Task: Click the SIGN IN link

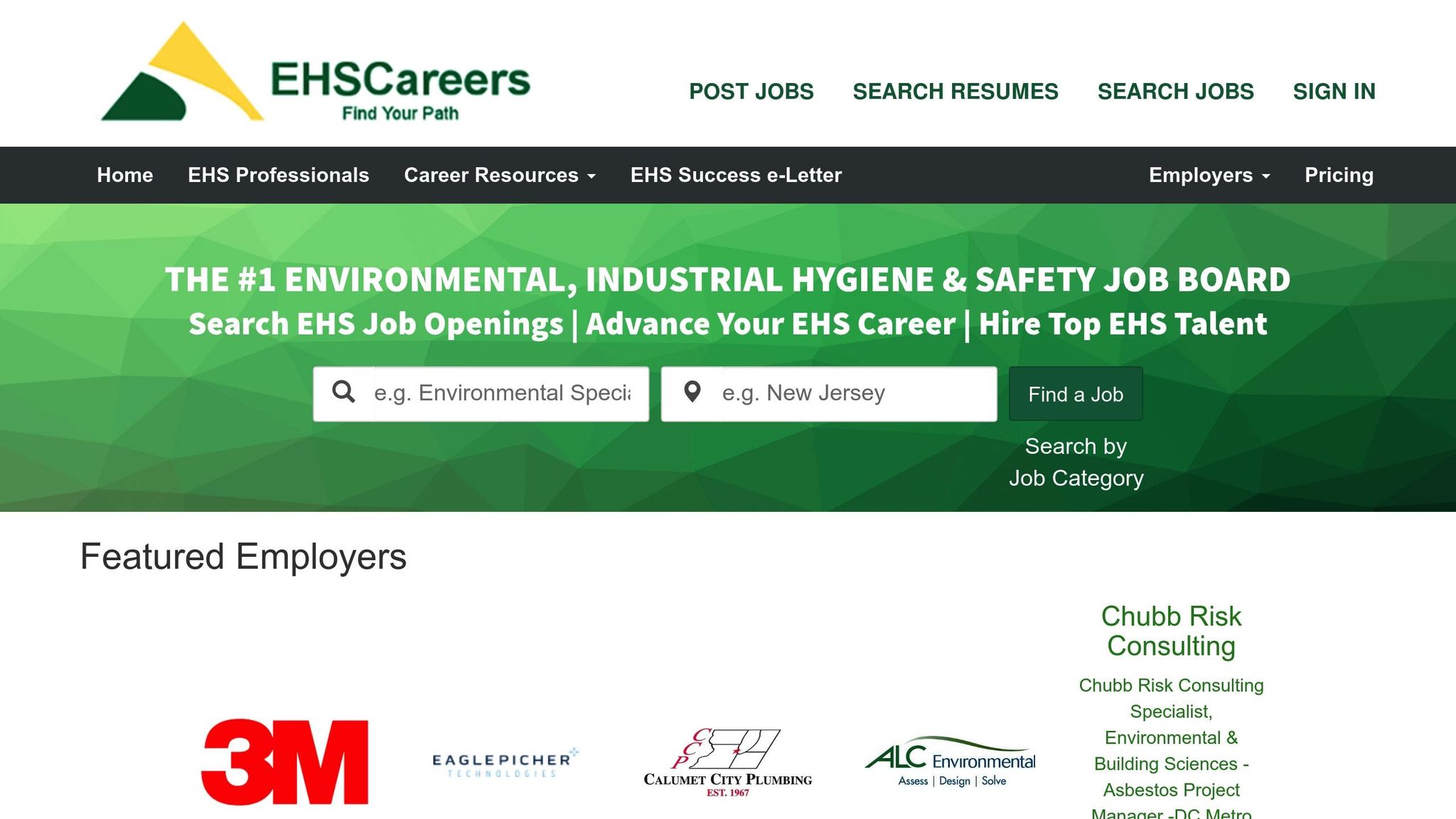Action: (x=1334, y=92)
